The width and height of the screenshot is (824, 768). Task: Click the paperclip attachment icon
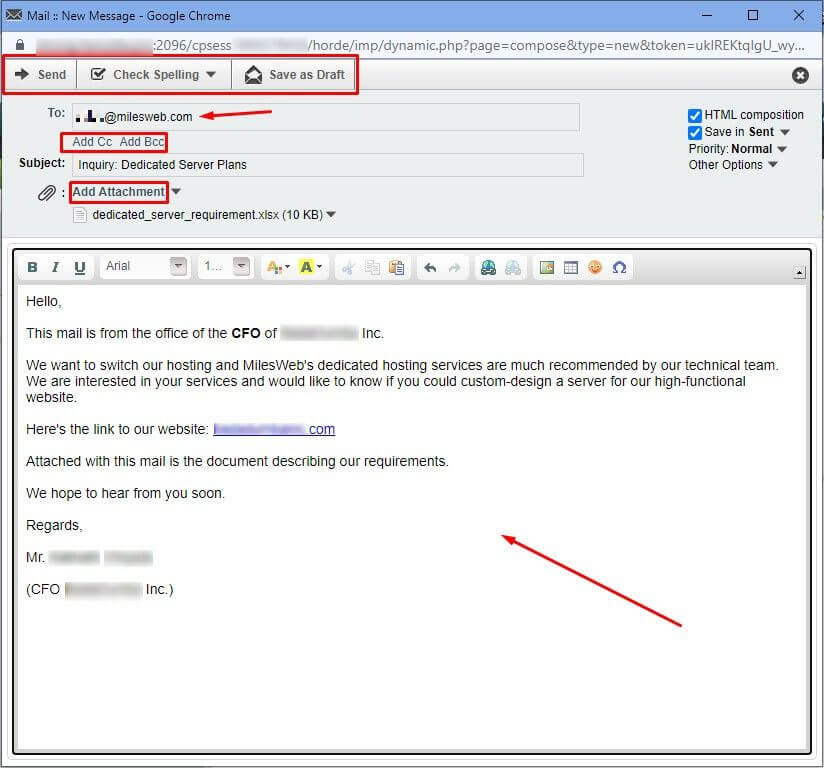point(47,193)
